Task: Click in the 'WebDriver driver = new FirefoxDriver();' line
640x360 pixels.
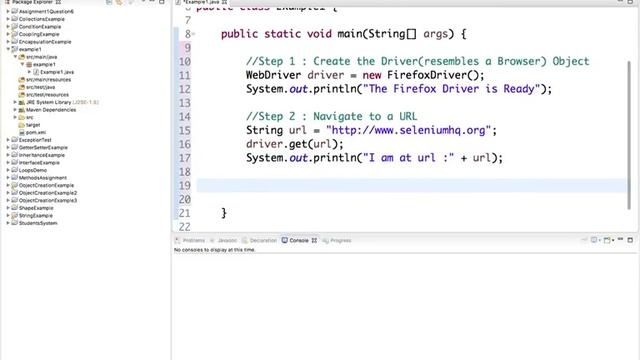Action: coord(365,75)
